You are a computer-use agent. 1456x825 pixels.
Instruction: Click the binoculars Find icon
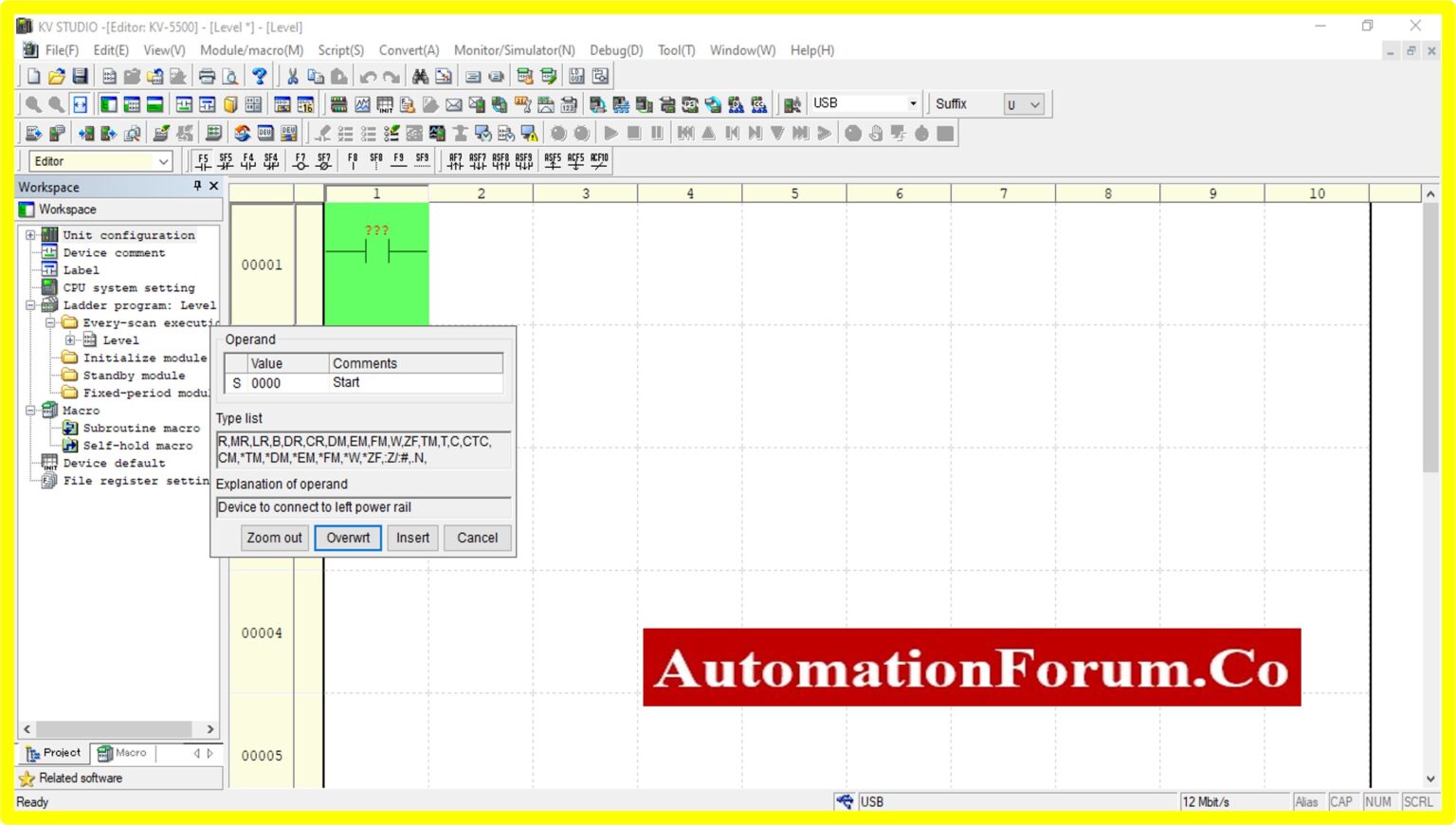pos(420,76)
